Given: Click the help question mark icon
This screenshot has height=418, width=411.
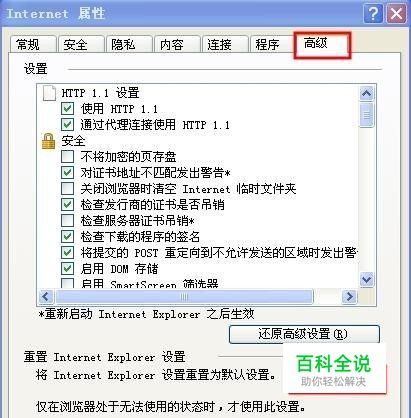Looking at the screenshot, I should tap(373, 14).
